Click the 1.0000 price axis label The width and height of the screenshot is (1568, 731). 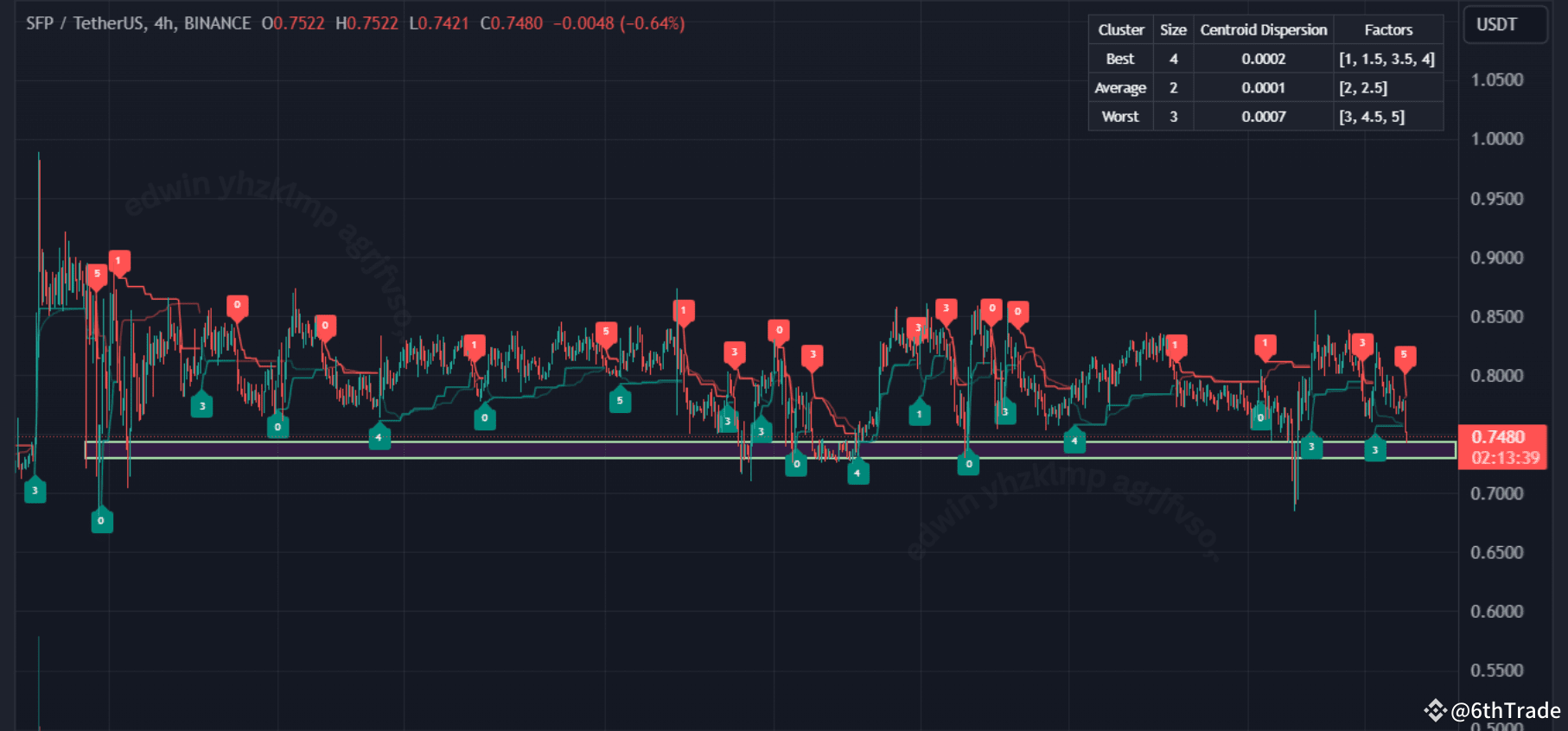click(x=1497, y=139)
